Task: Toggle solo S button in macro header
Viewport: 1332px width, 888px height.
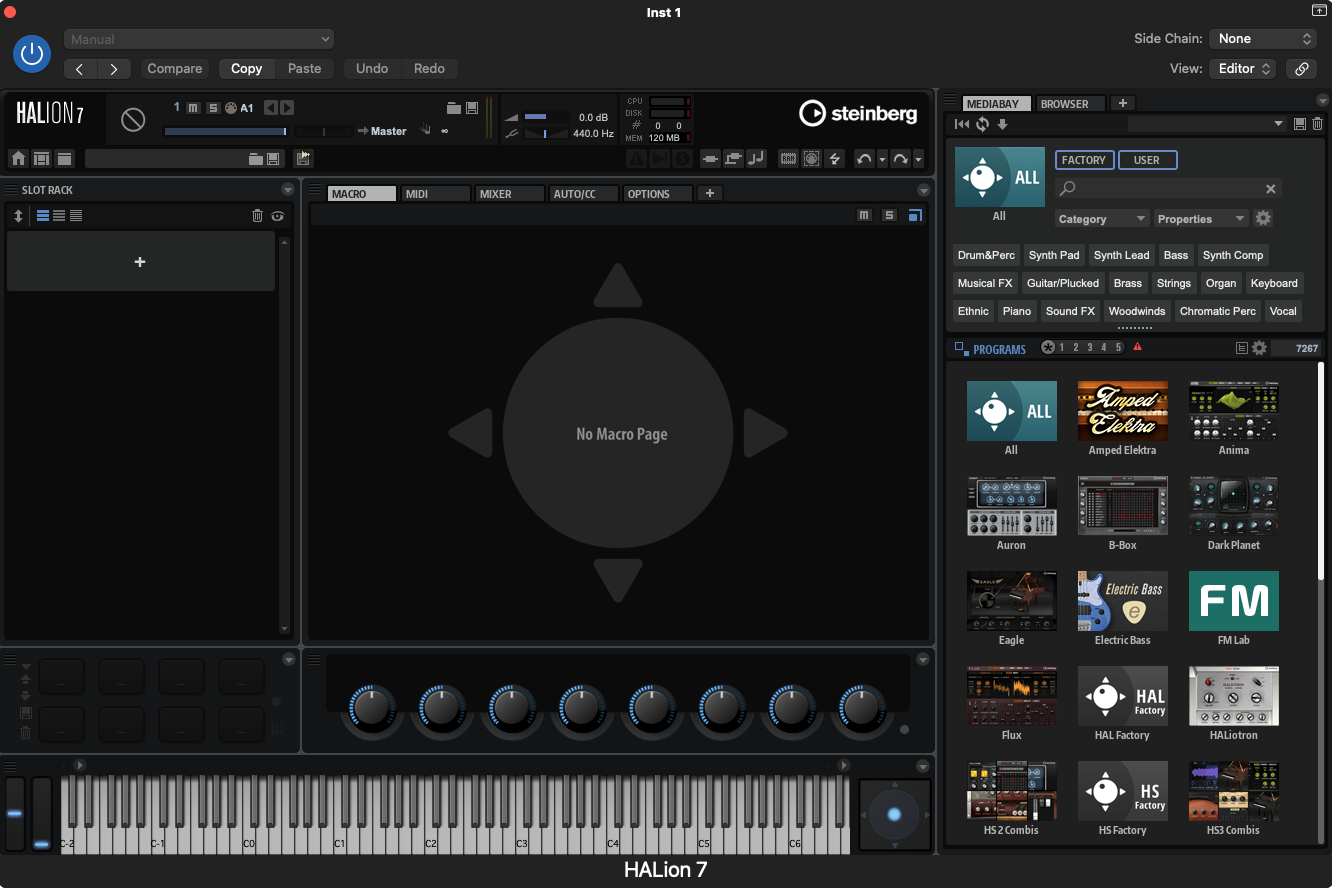Action: point(889,215)
